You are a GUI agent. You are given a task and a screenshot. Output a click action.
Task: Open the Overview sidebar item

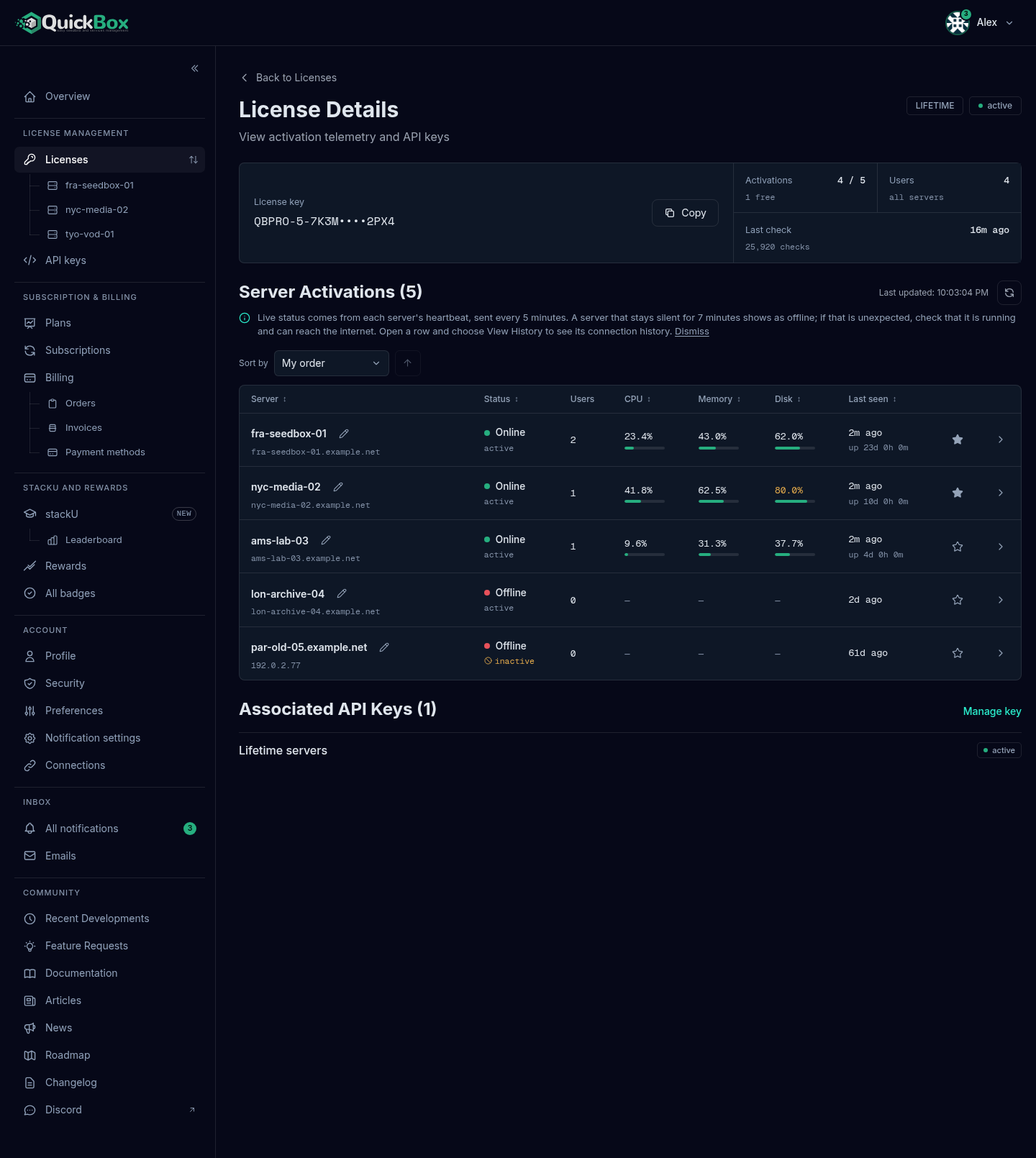click(109, 96)
